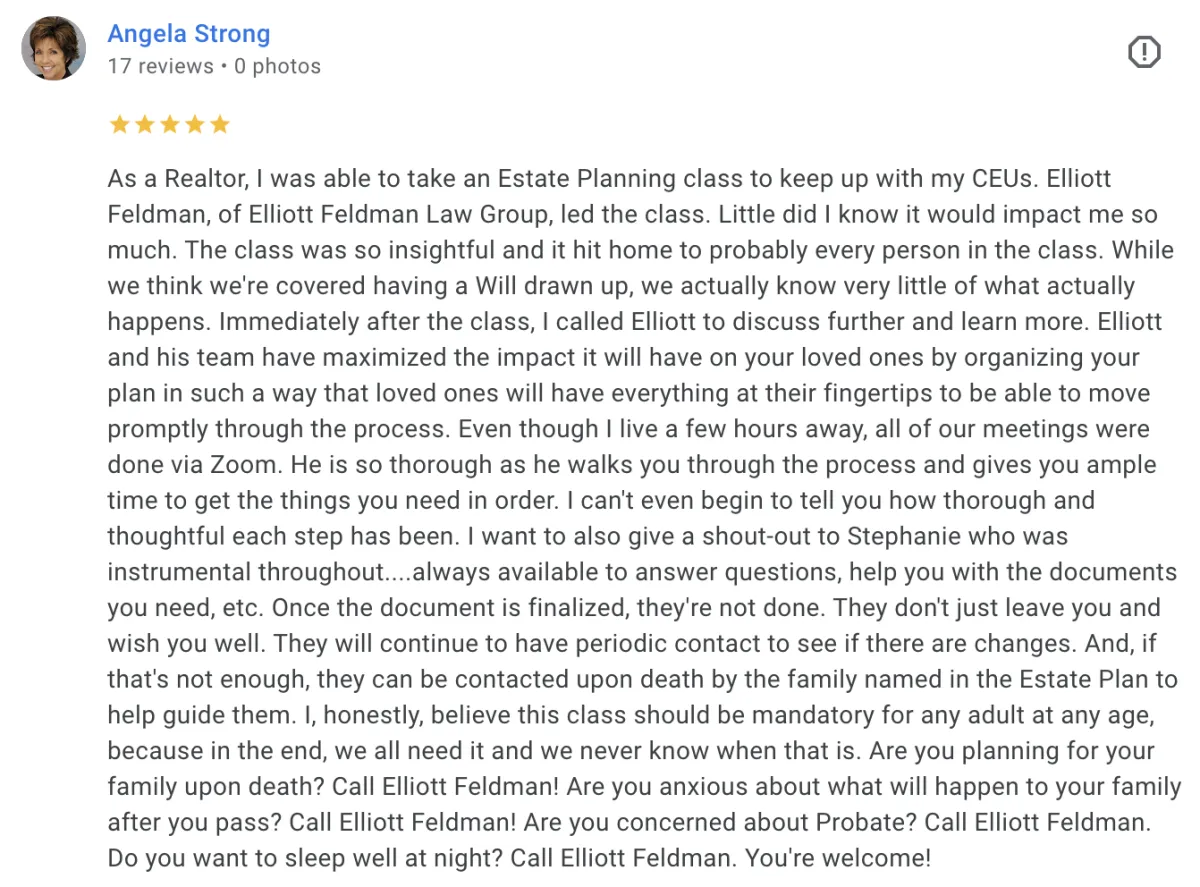Open the Angela Strong reviewer name link
Viewport: 1200px width, 887px height.
click(189, 33)
